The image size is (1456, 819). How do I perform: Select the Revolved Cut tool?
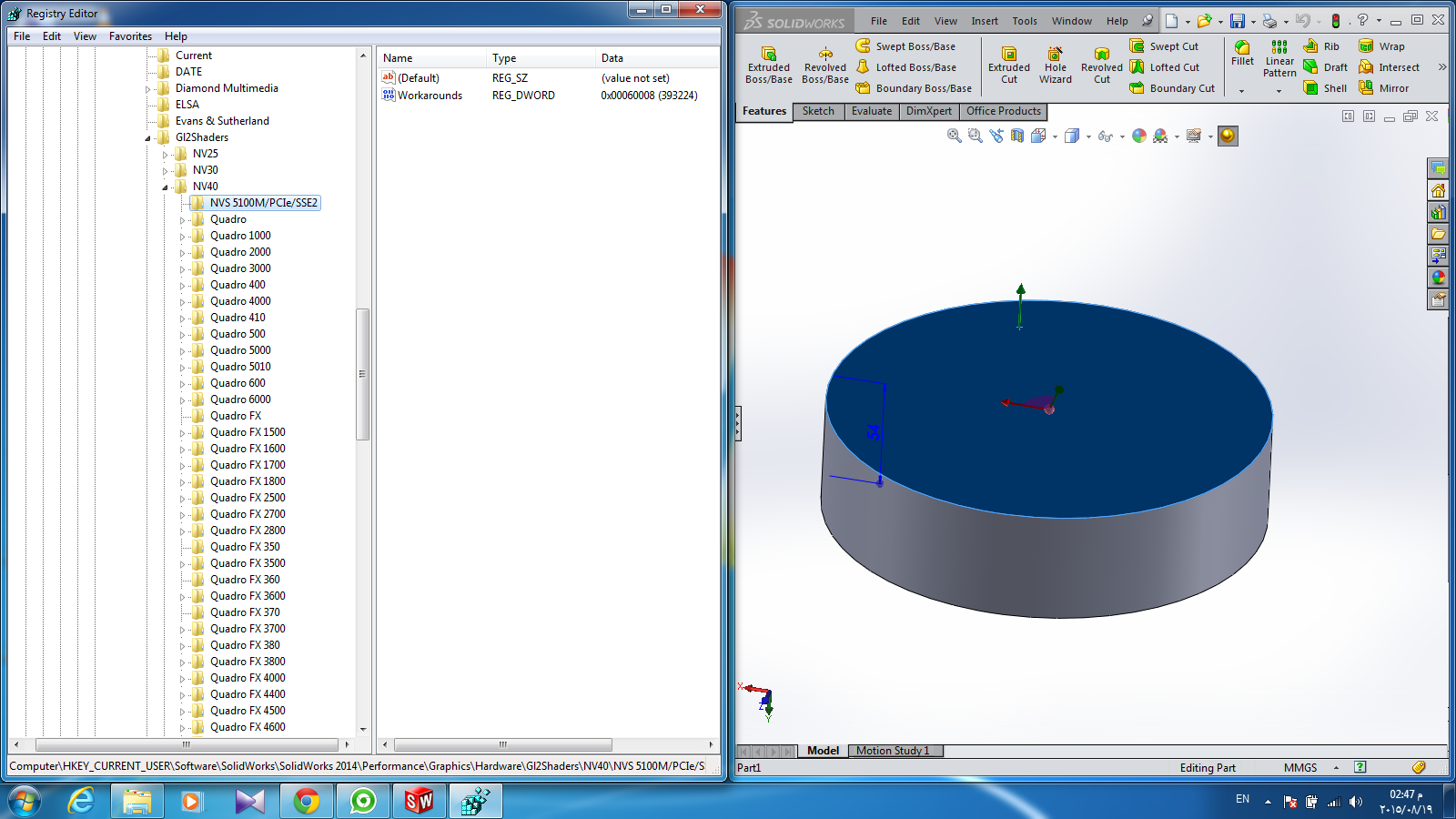[x=1102, y=66]
